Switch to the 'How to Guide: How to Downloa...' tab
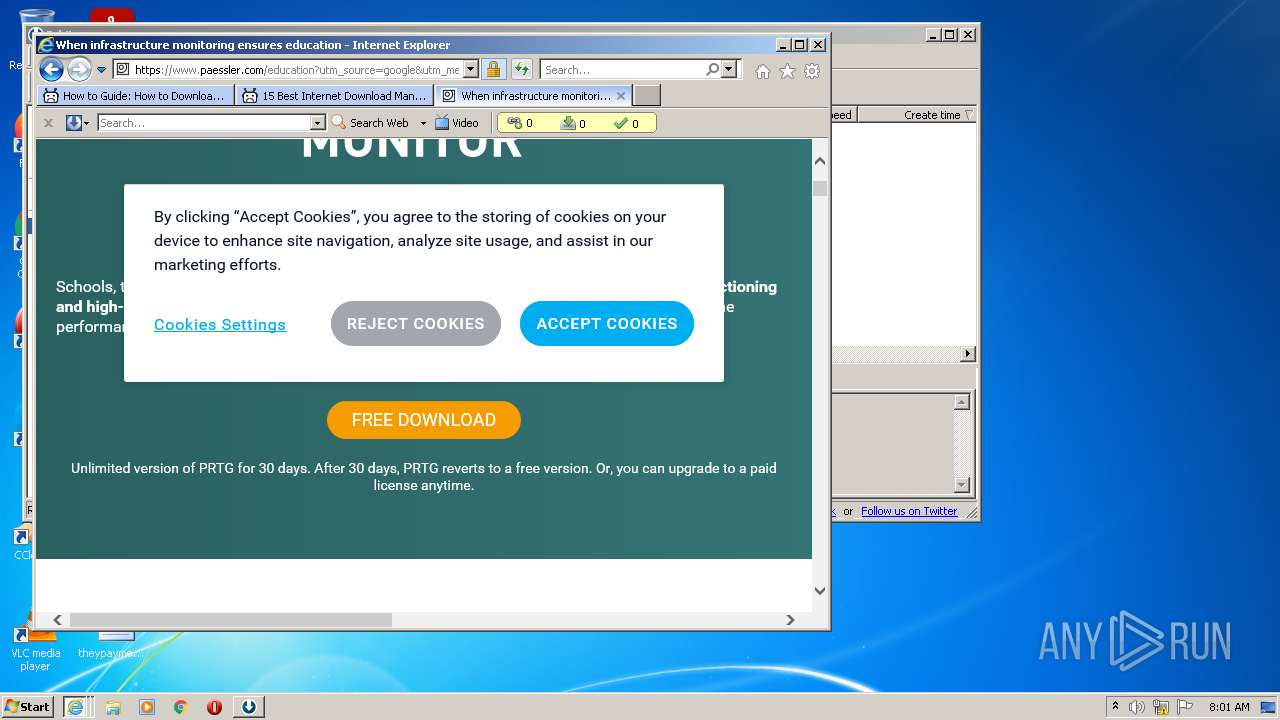This screenshot has width=1280, height=720. click(136, 96)
